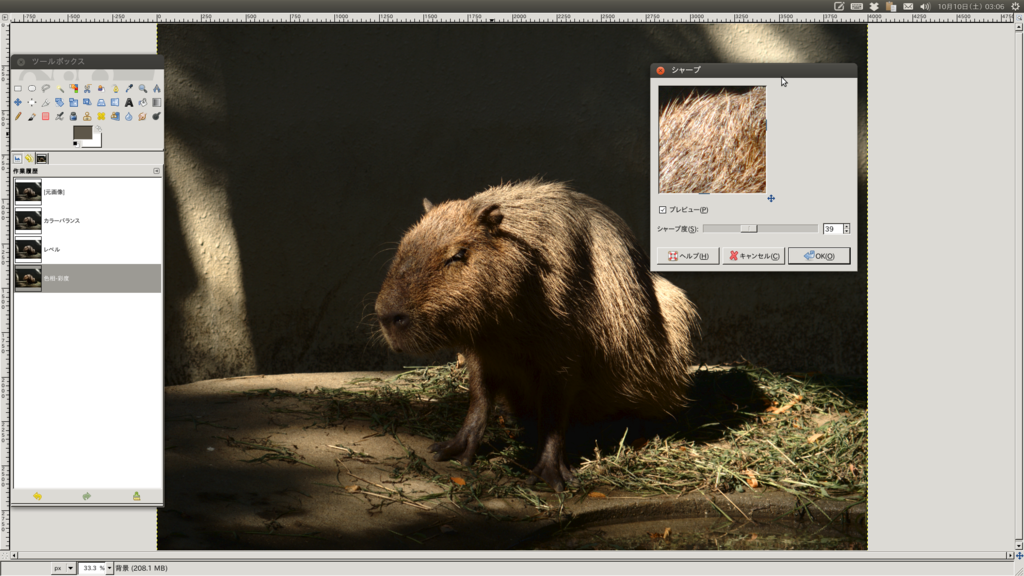Select the Paintbrush tool
The image size is (1024, 576).
[x=31, y=116]
